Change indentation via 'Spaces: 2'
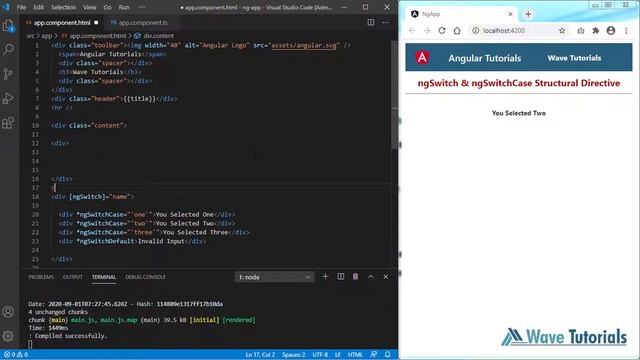The width and height of the screenshot is (640, 360). [x=294, y=355]
